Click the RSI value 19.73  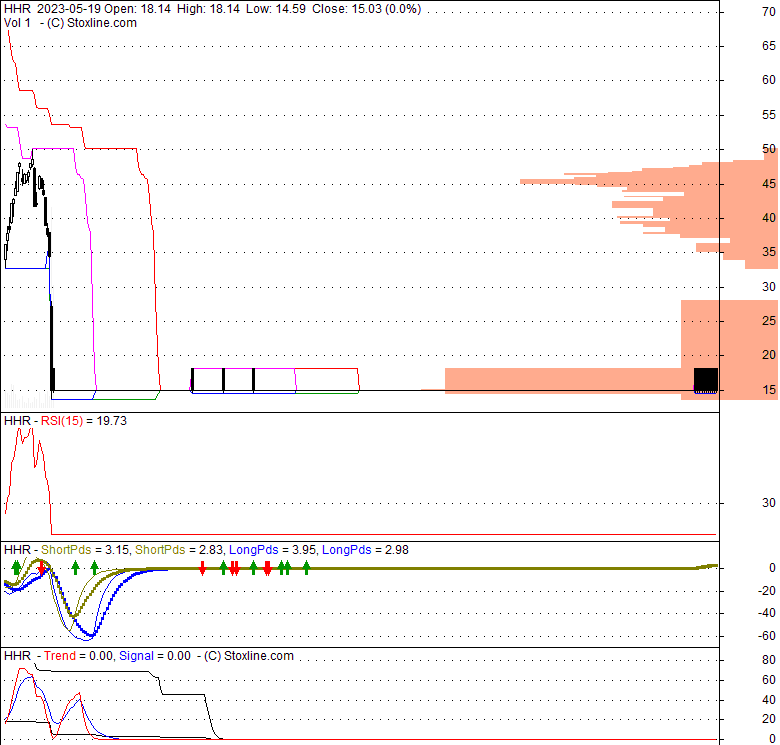pos(111,421)
